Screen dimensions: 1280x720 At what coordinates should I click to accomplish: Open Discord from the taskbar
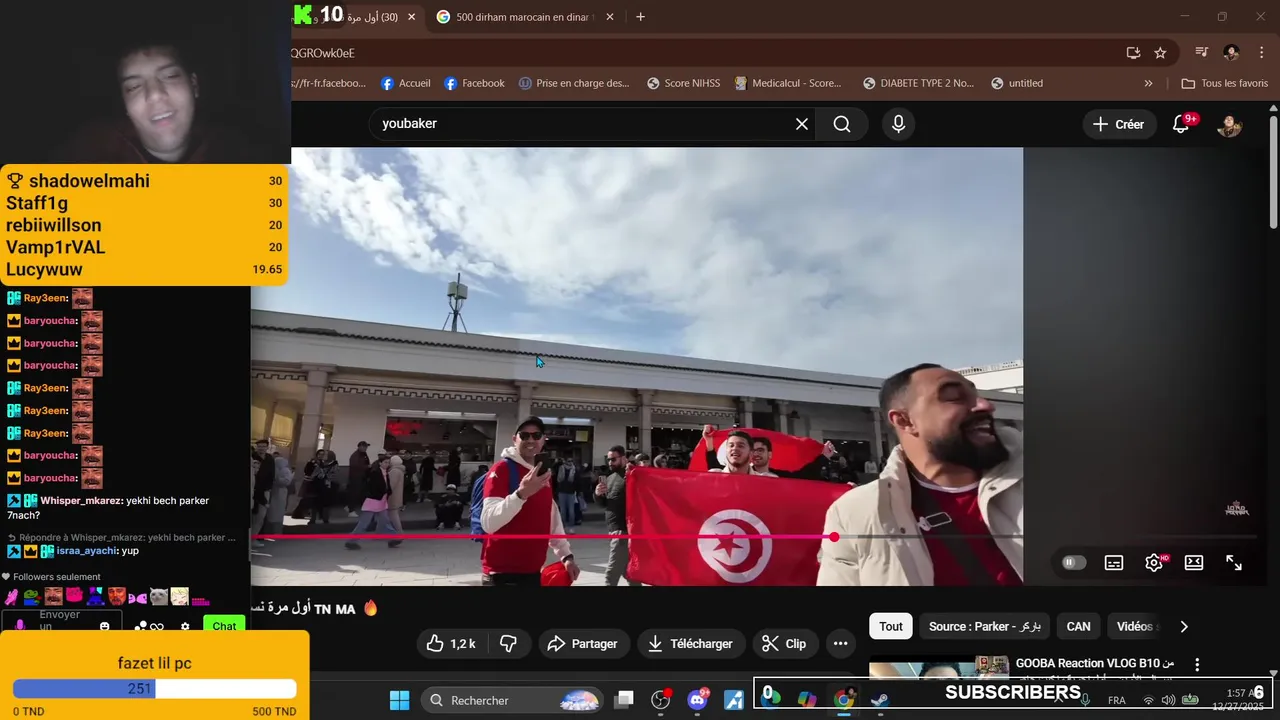pos(698,700)
